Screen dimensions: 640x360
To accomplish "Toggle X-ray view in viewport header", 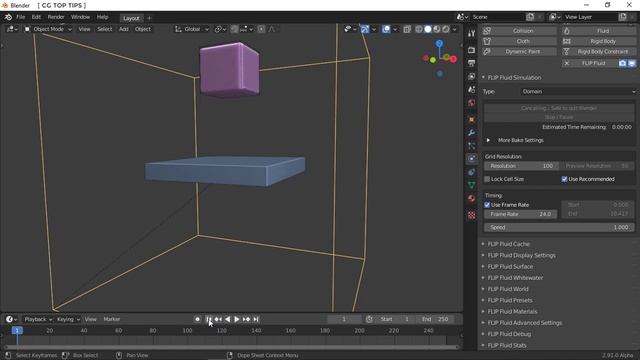I will tap(407, 29).
